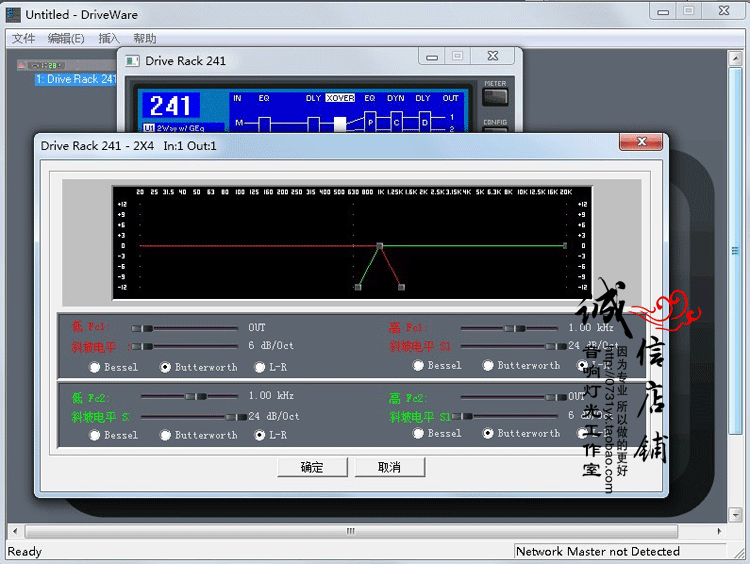Select Butterworth for green low Fc2 filter
This screenshot has width=750, height=564.
click(x=165, y=435)
